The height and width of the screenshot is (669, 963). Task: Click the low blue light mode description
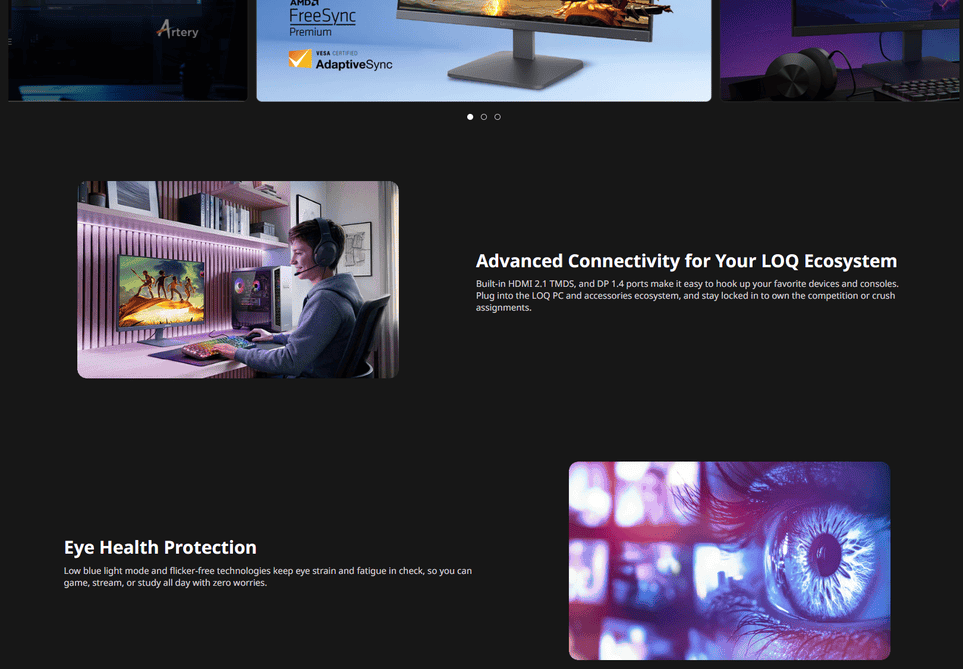pyautogui.click(x=268, y=577)
